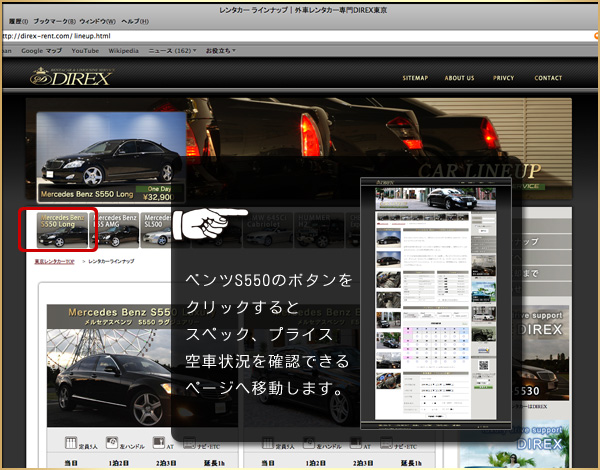Image resolution: width=600 pixels, height=470 pixels.
Task: Open the CONTACT page
Action: point(548,78)
